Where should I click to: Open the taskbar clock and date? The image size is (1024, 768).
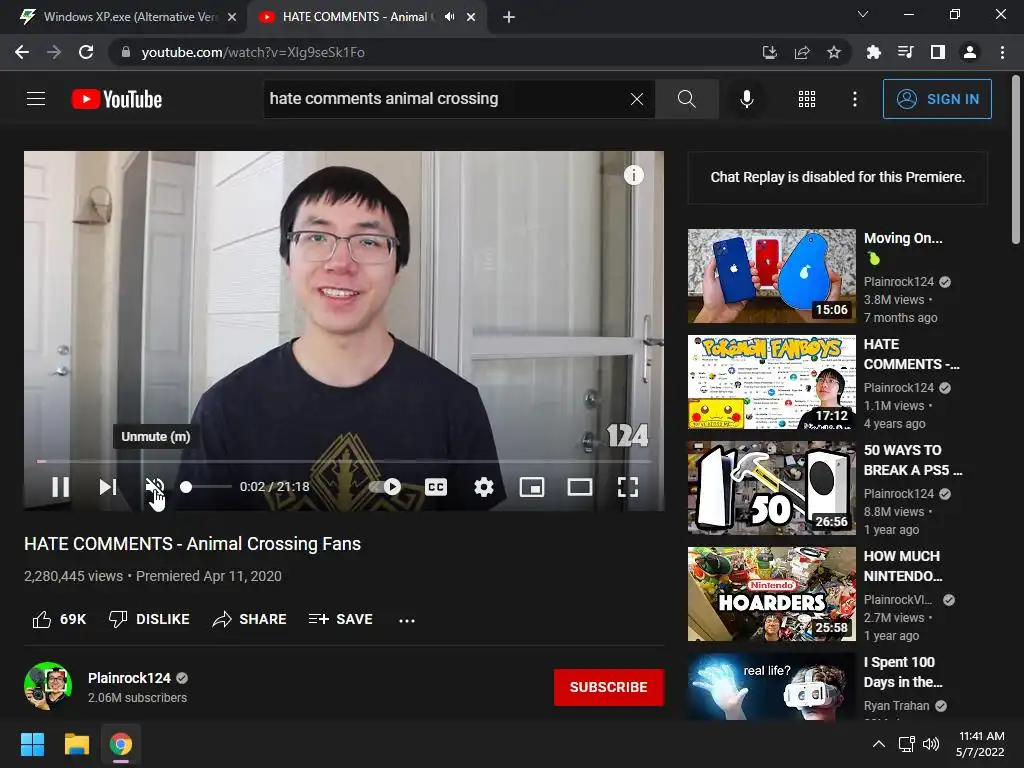tap(981, 744)
